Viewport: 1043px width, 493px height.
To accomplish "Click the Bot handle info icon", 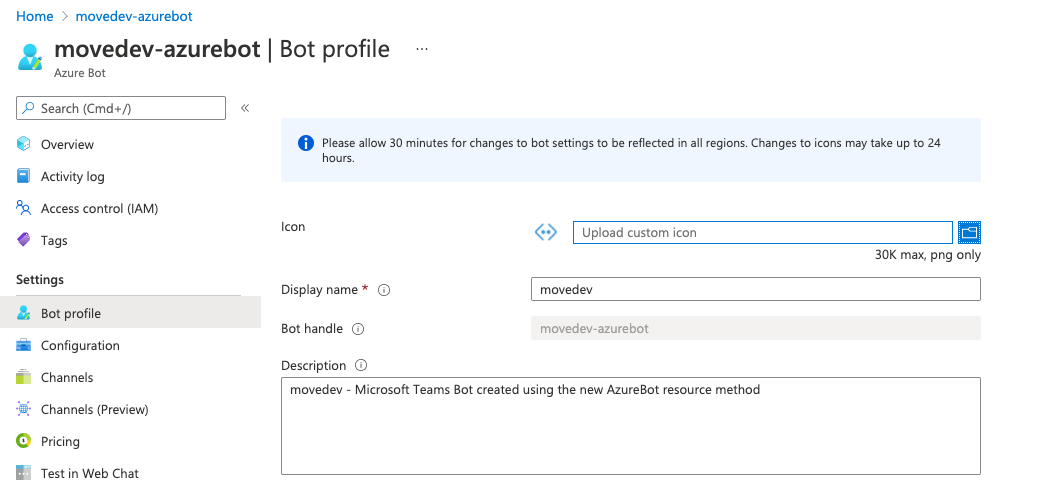I will (358, 329).
